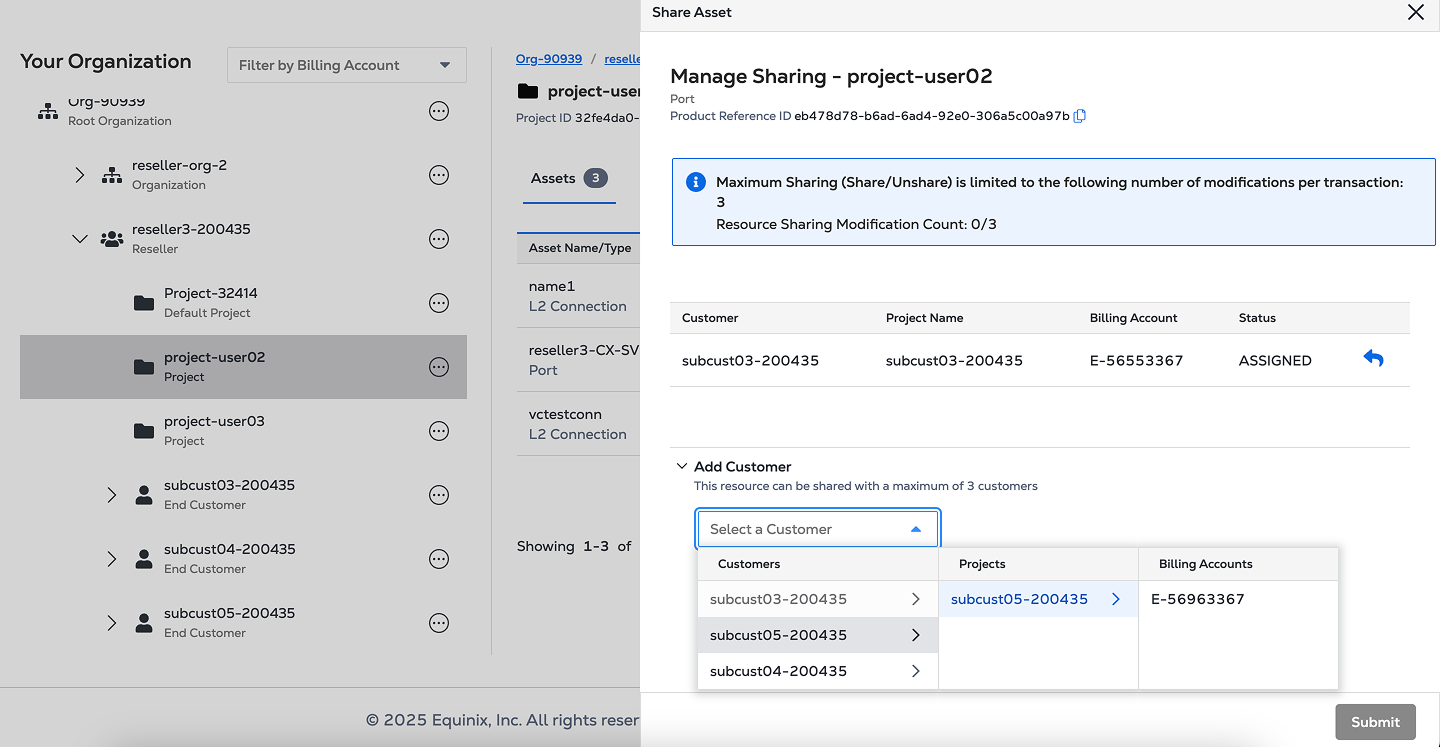Viewport: 1440px width, 747px height.
Task: Open more options for project-user03
Action: [x=438, y=431]
